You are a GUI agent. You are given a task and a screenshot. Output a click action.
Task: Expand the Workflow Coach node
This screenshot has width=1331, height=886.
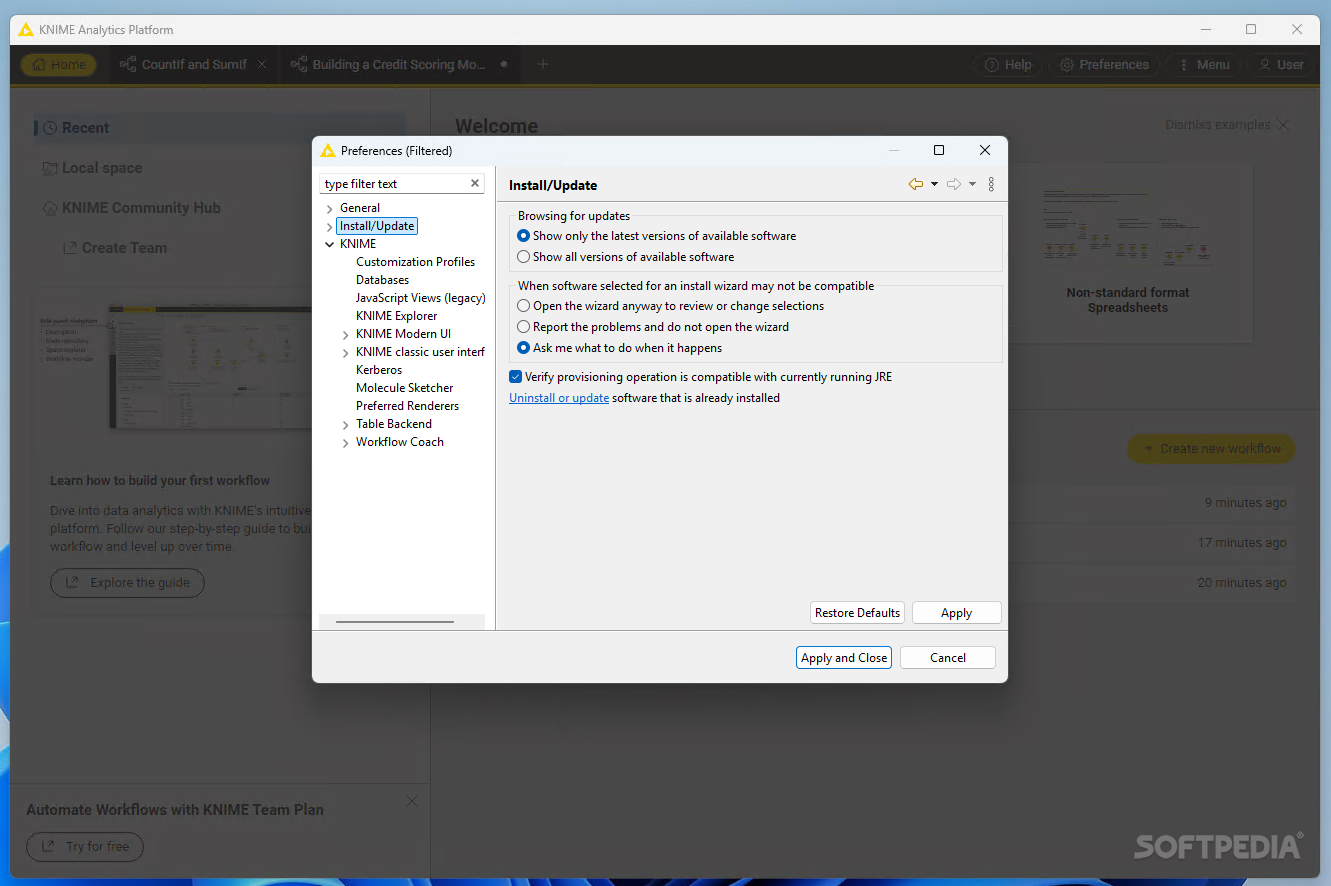tap(346, 442)
